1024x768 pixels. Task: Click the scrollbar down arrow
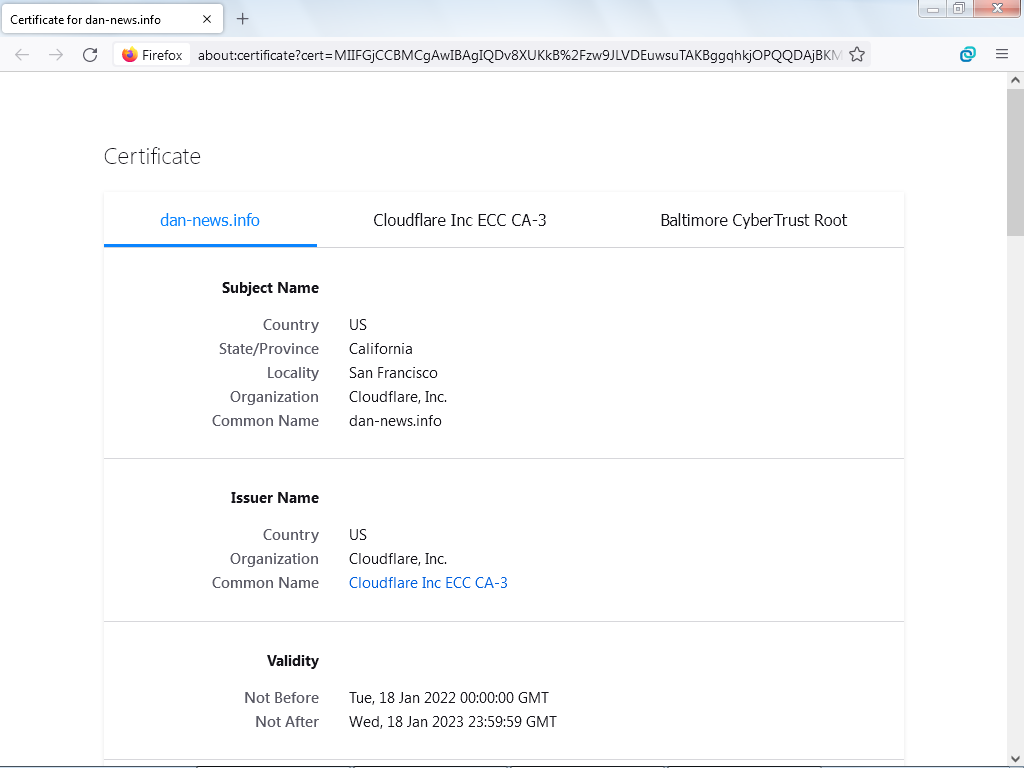point(1015,759)
